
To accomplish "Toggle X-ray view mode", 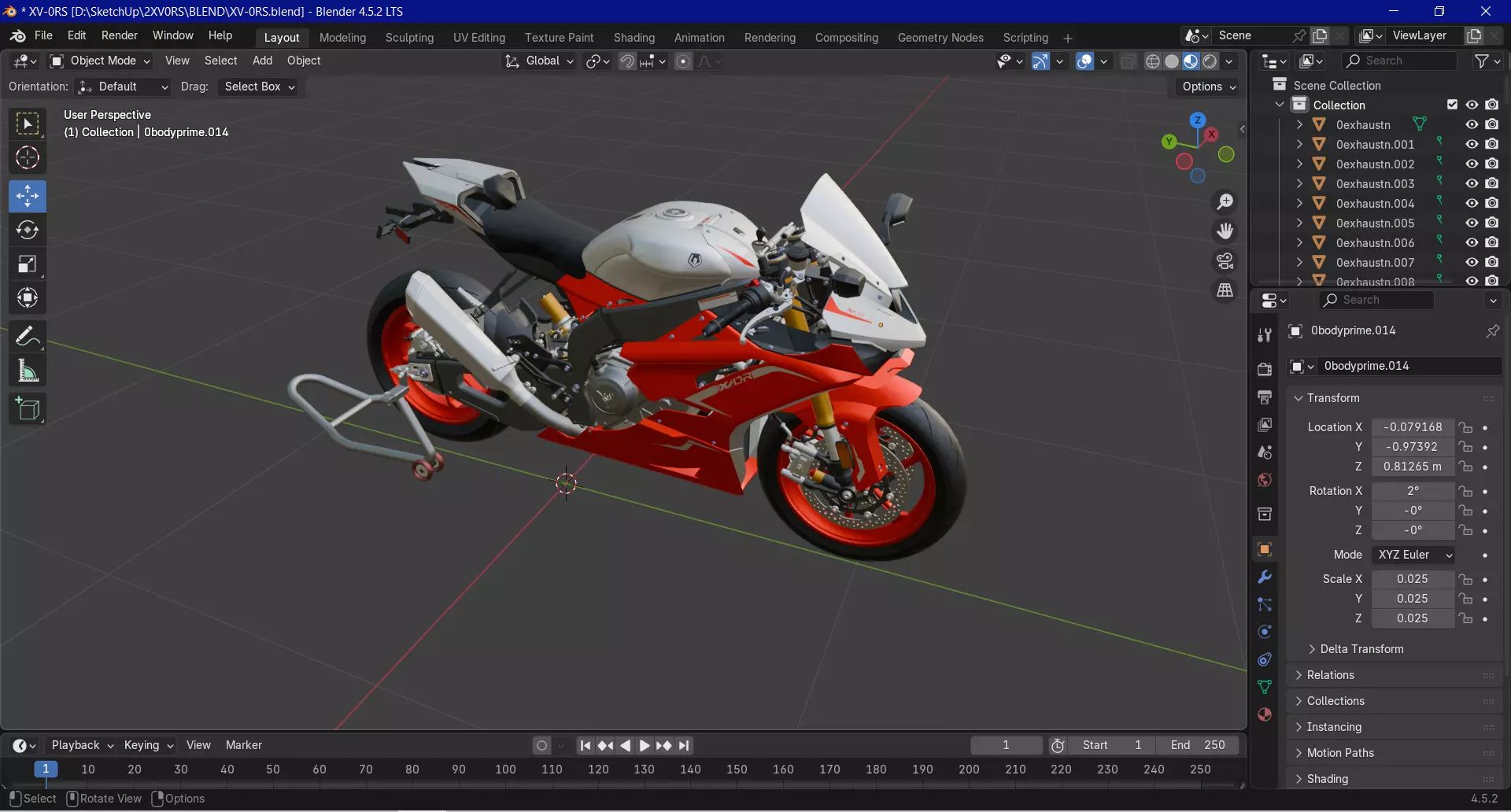I will pos(1128,61).
